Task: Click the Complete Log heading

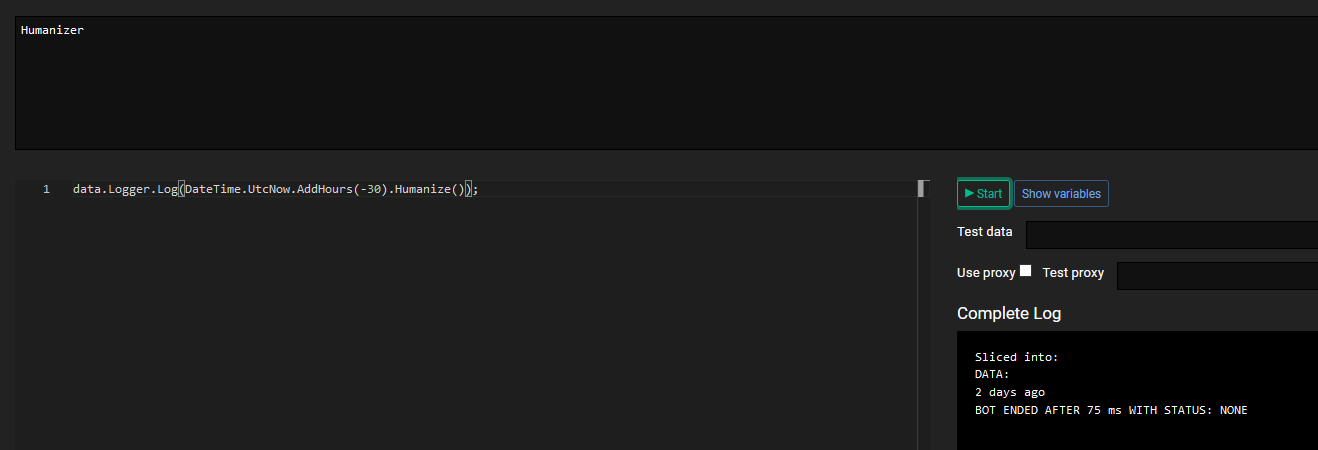Action: click(x=1009, y=313)
